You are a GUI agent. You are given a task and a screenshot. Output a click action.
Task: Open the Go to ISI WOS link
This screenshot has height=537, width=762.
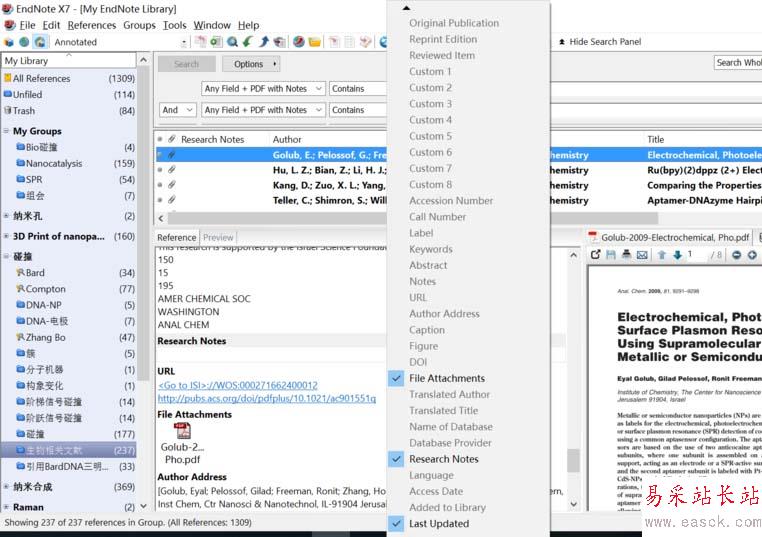[238, 385]
